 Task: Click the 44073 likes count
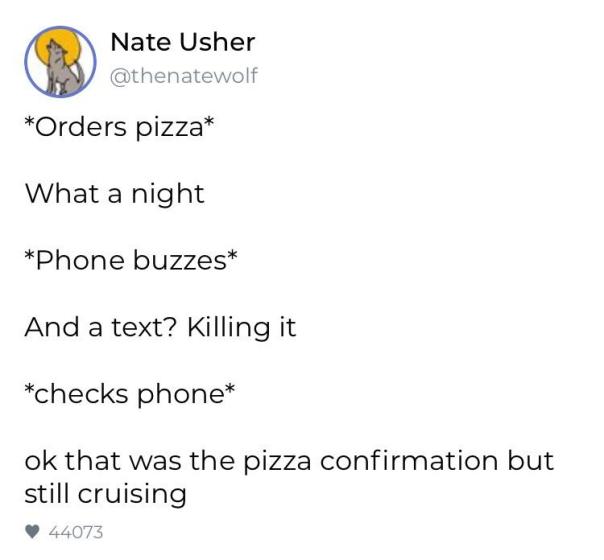75,532
